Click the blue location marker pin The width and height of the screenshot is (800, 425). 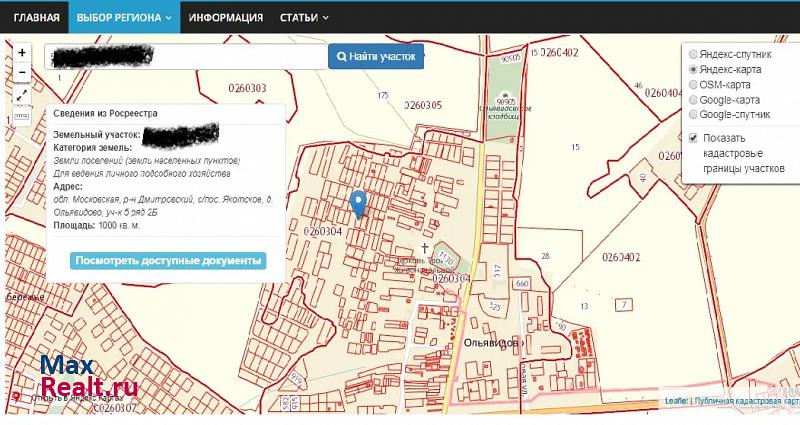click(359, 204)
